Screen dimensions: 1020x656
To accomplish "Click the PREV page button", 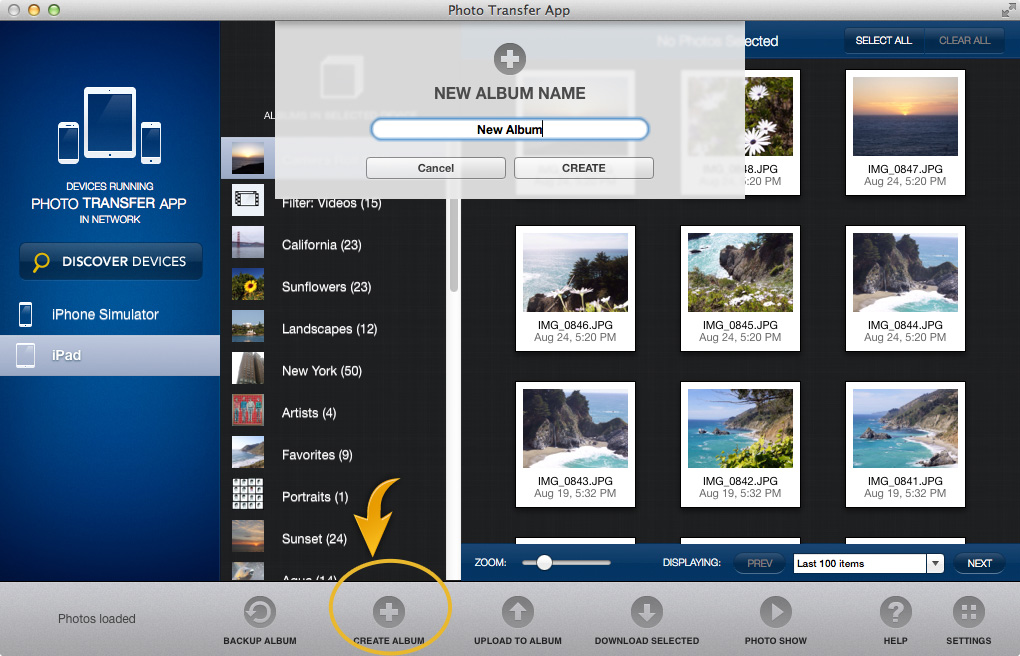I will pos(759,563).
